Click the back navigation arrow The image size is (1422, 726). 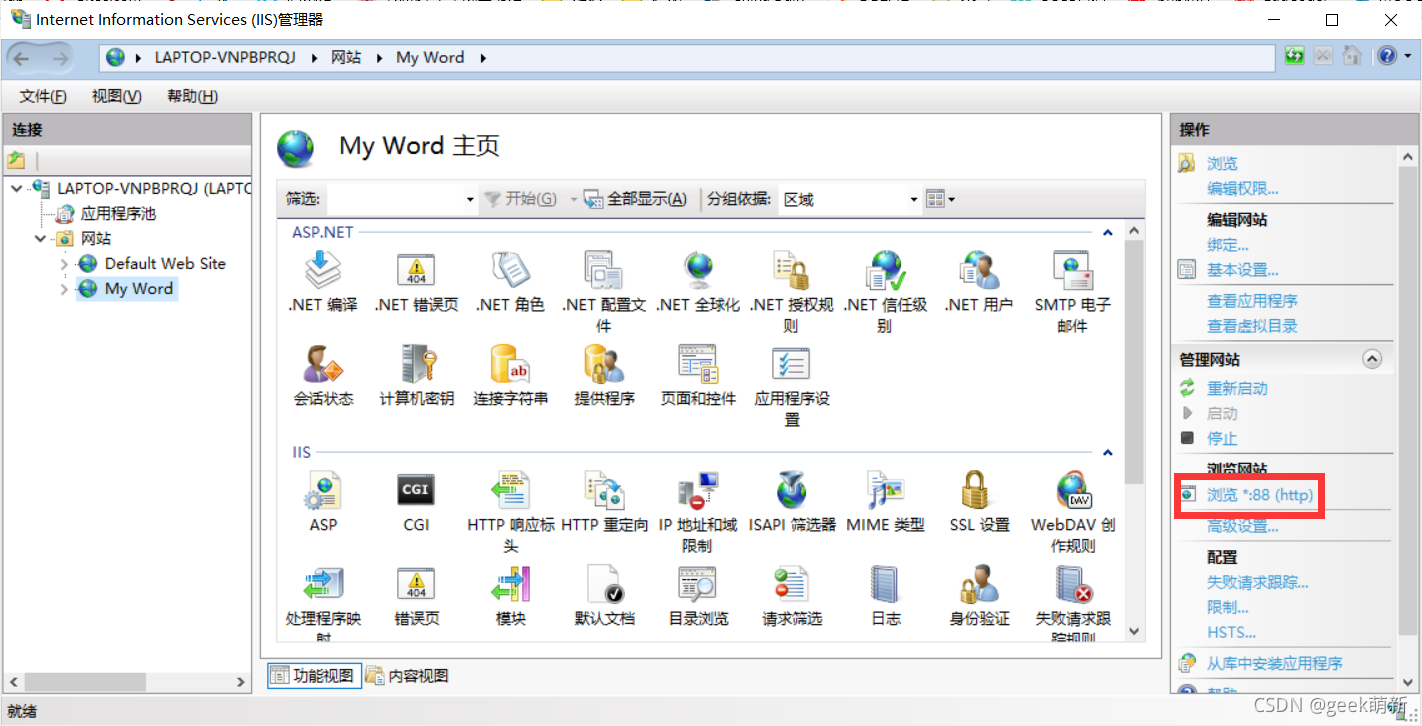coord(23,58)
